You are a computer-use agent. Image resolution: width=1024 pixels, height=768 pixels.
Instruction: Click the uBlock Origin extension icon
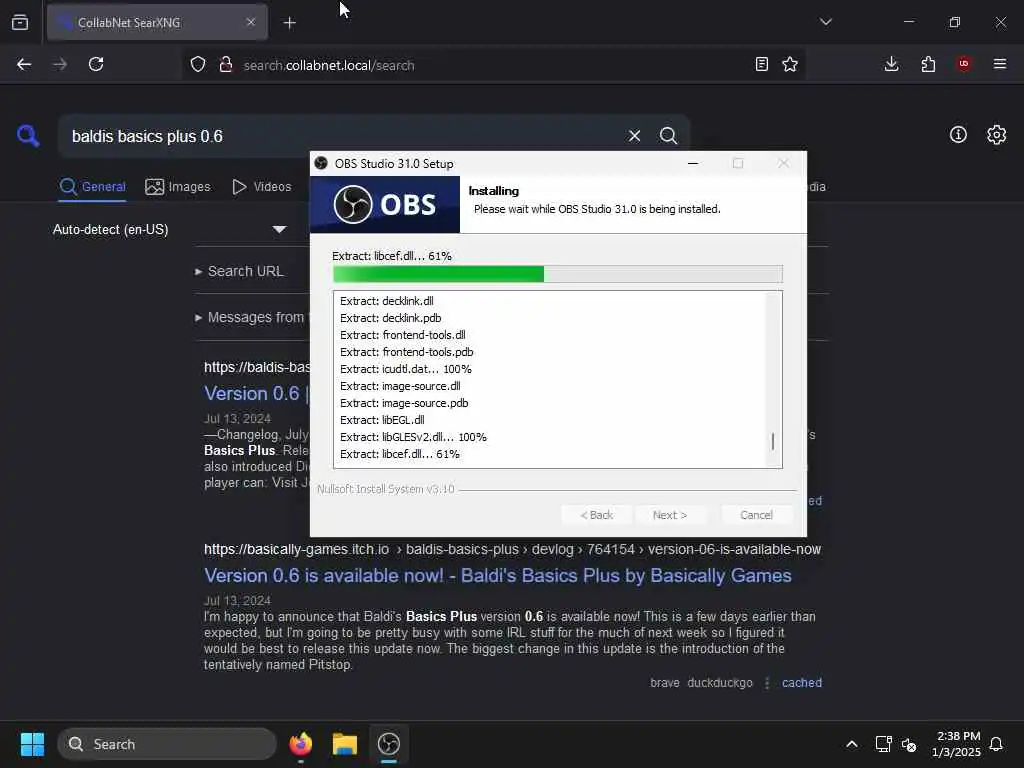pos(964,63)
